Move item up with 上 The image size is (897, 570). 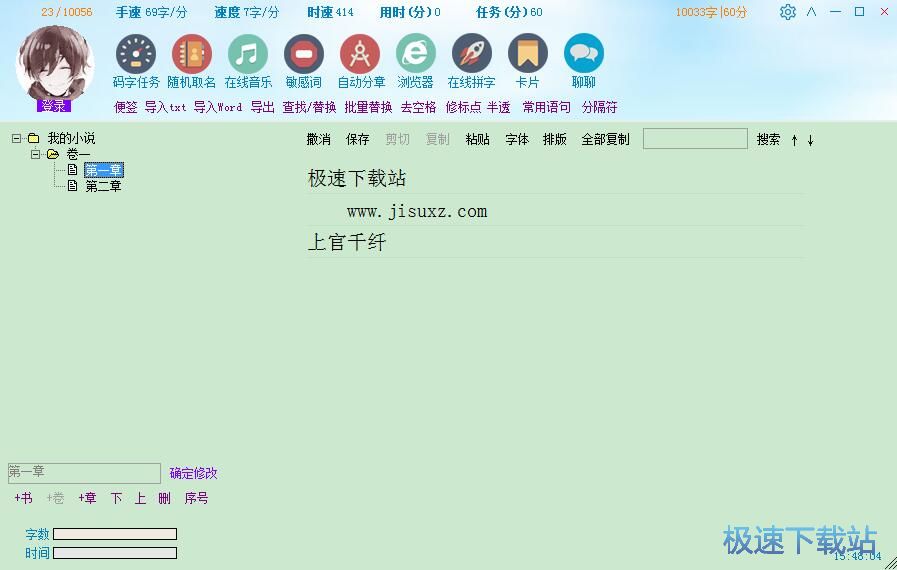point(140,498)
